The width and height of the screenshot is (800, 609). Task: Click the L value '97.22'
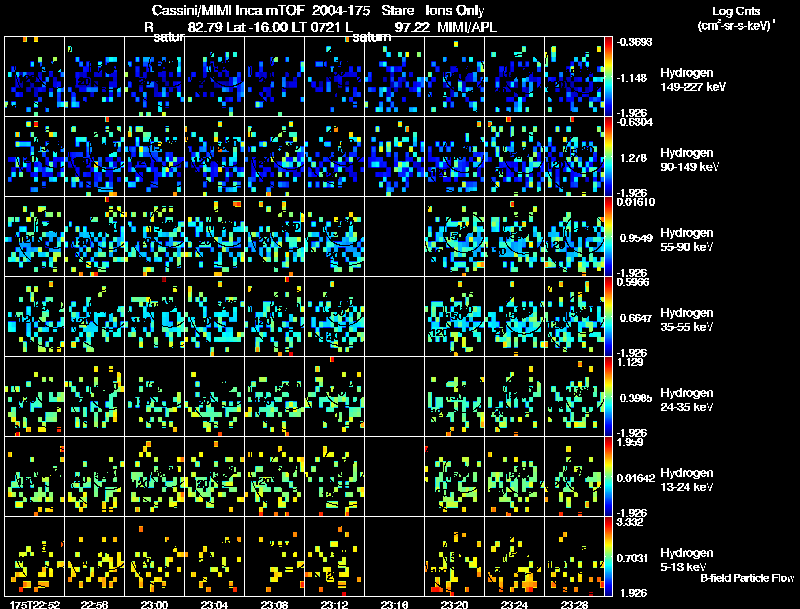pos(412,27)
